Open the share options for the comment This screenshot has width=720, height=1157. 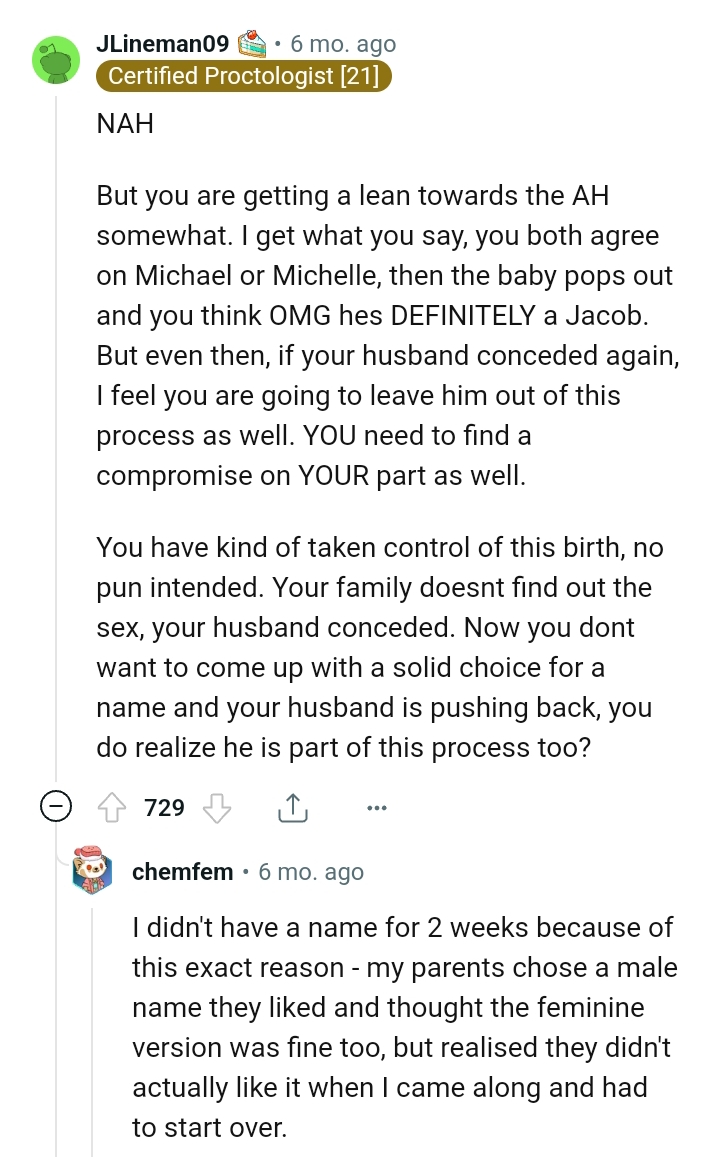tap(292, 806)
